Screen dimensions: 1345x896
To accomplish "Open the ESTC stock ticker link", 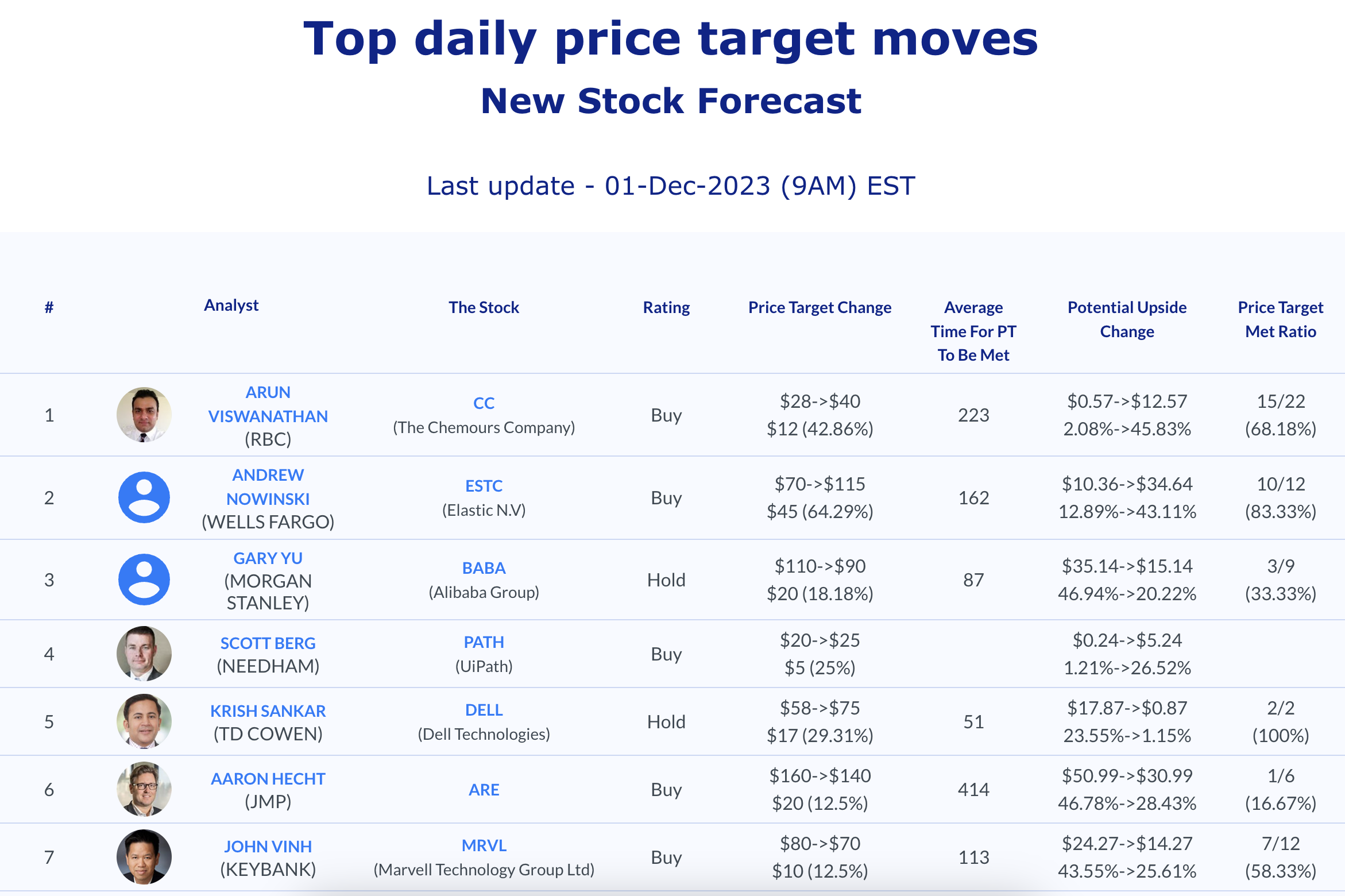I will pyautogui.click(x=484, y=486).
